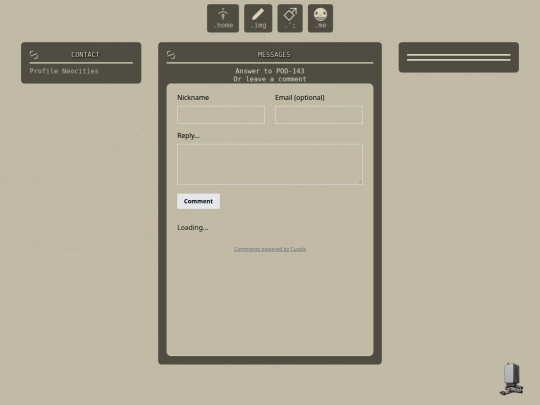Screen dimensions: 540x405
Task: Click the MESSAGES panel heading
Action: coord(274,55)
